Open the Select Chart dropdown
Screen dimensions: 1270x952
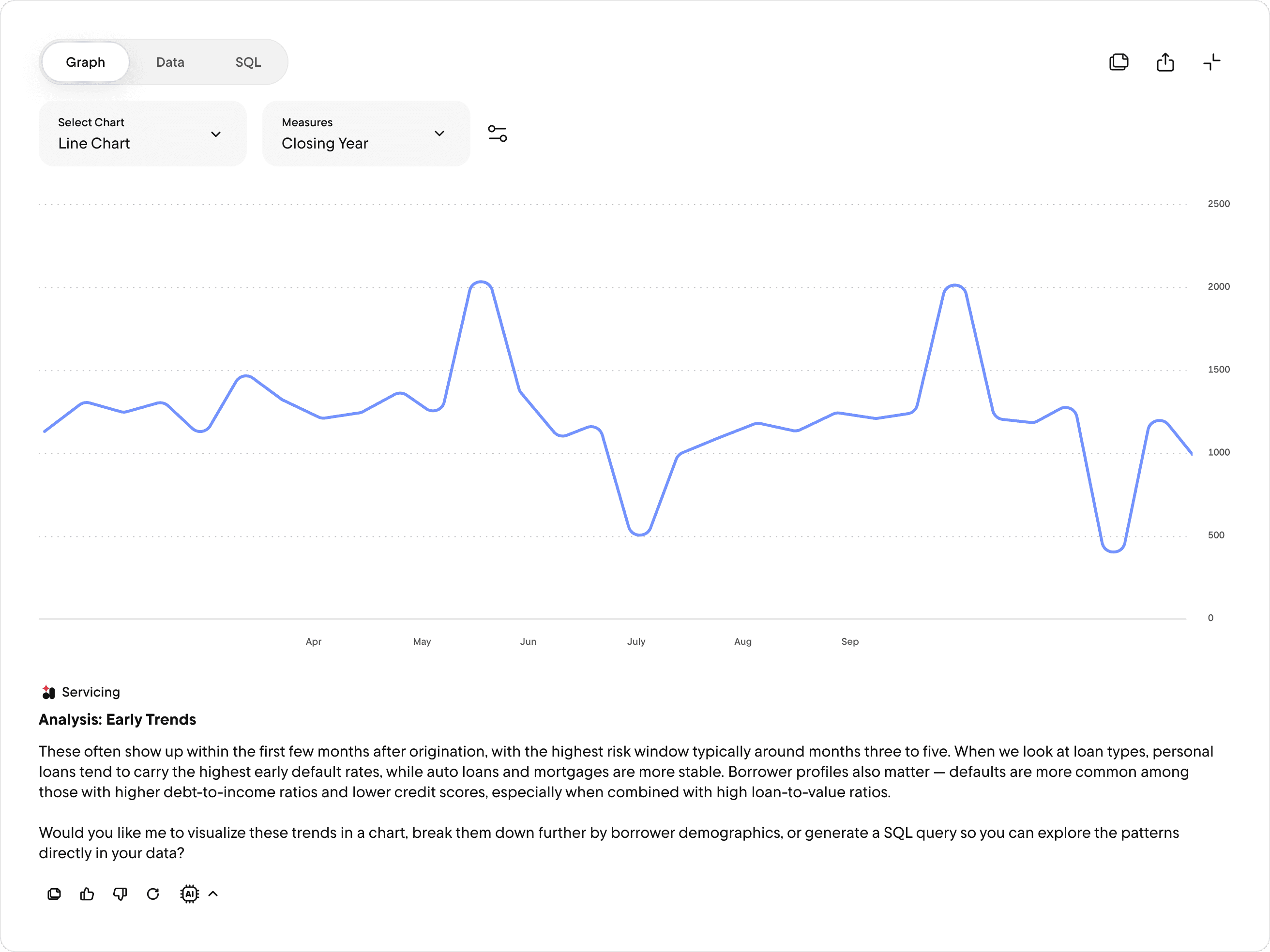pos(142,134)
